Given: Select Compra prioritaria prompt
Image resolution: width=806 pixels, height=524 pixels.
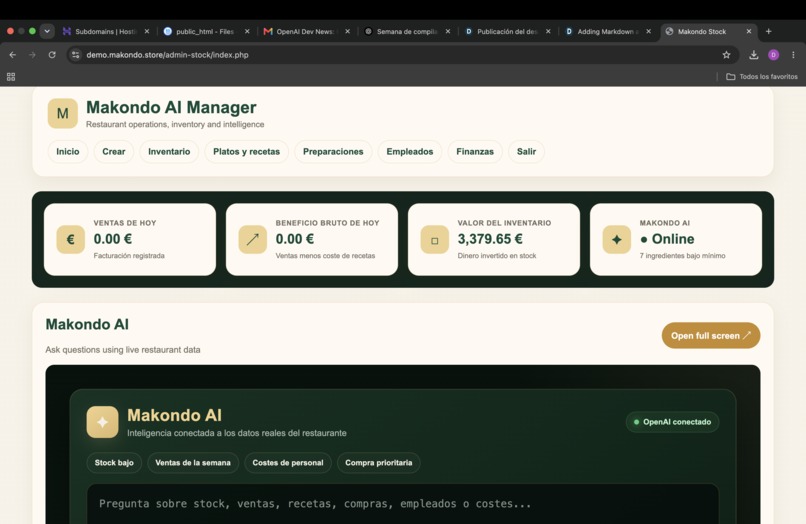Looking at the screenshot, I should click(379, 463).
